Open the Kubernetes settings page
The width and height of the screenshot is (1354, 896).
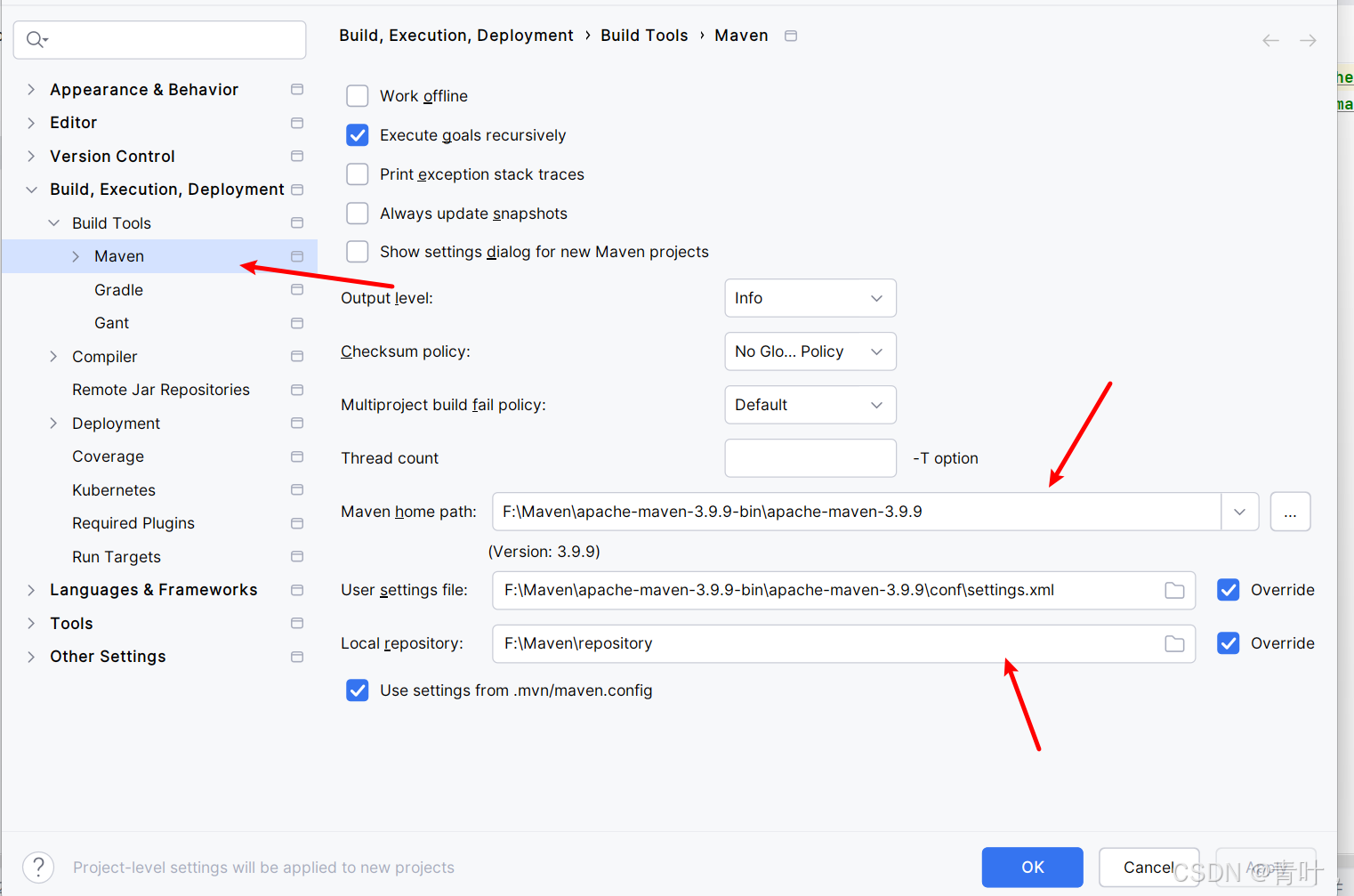pos(114,490)
